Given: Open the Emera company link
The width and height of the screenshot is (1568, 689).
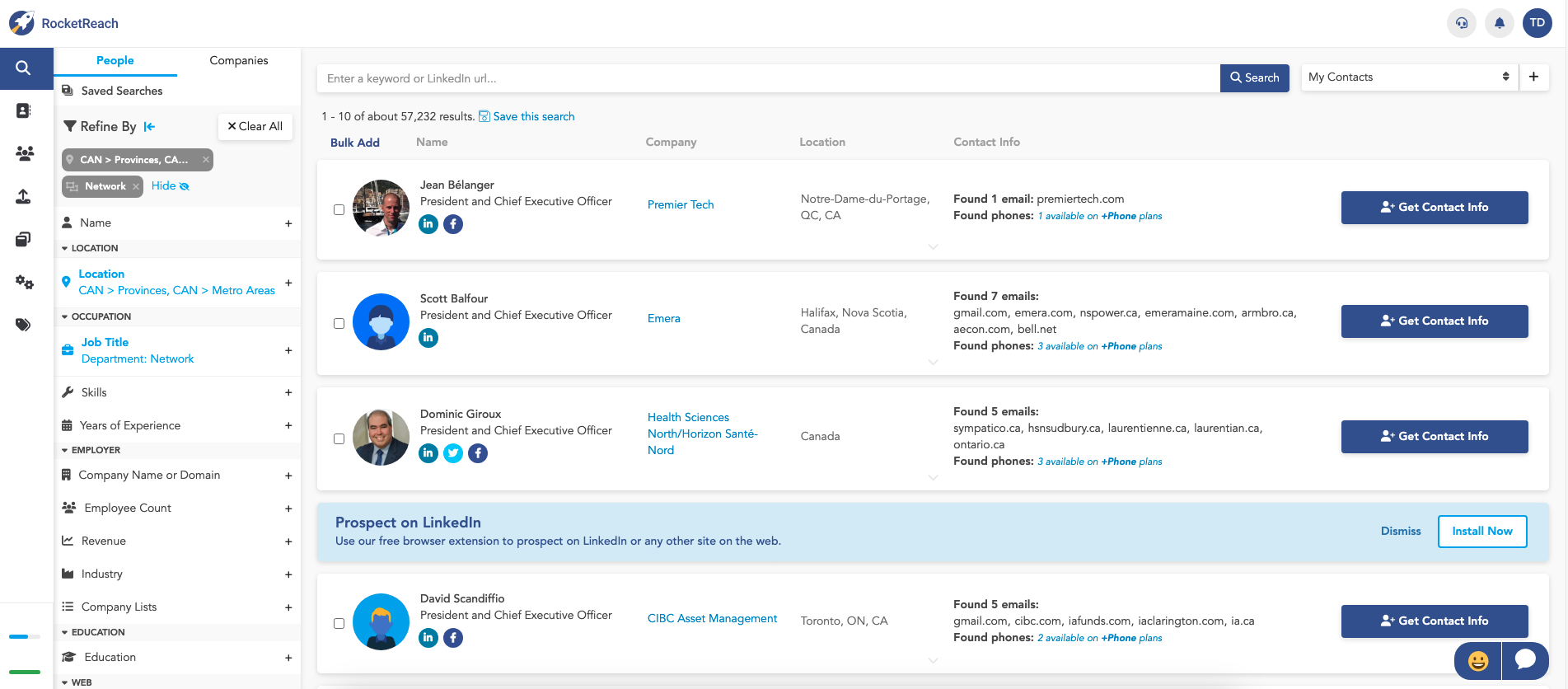Looking at the screenshot, I should pyautogui.click(x=664, y=319).
